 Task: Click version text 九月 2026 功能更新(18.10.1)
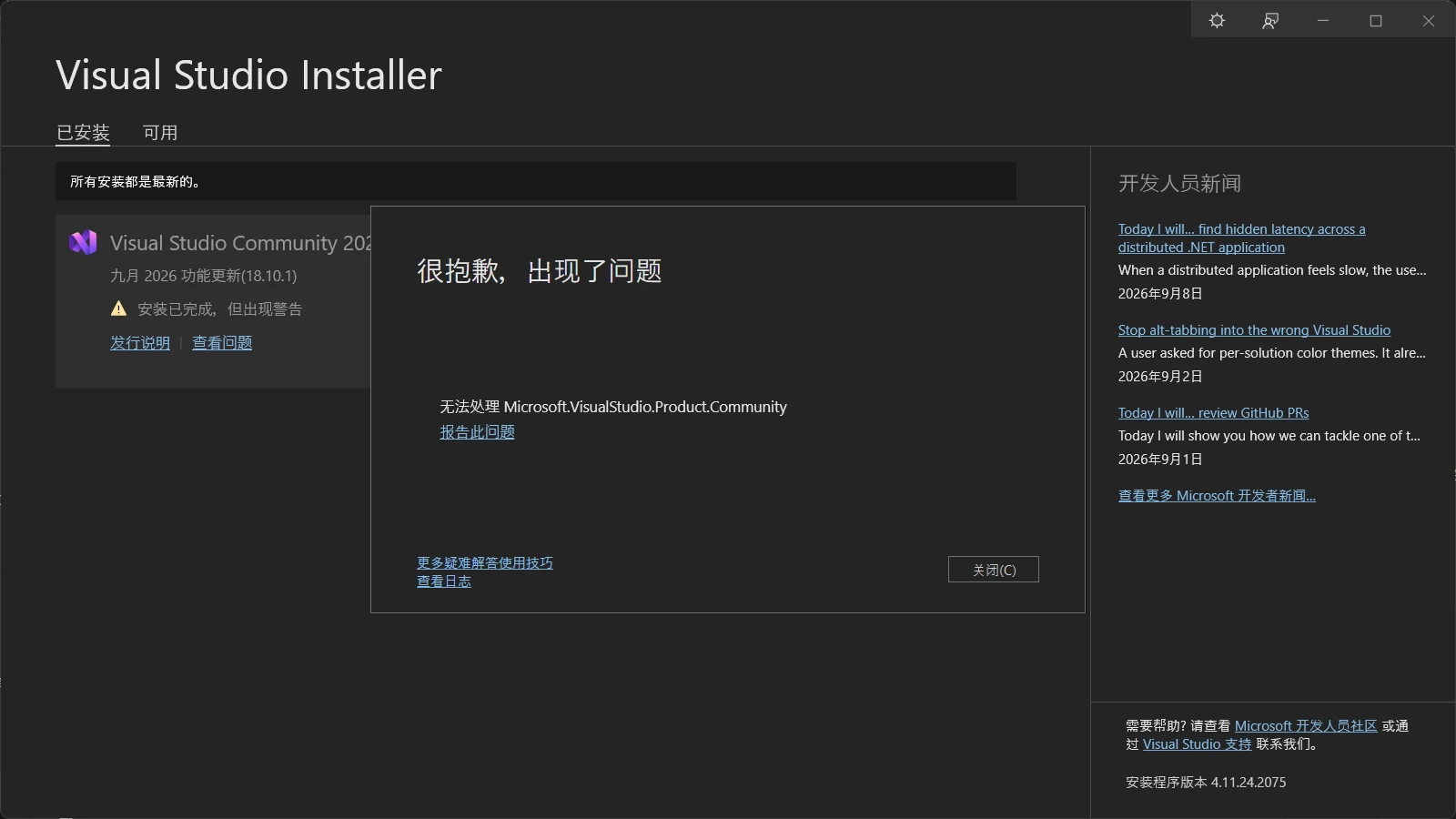tap(204, 276)
